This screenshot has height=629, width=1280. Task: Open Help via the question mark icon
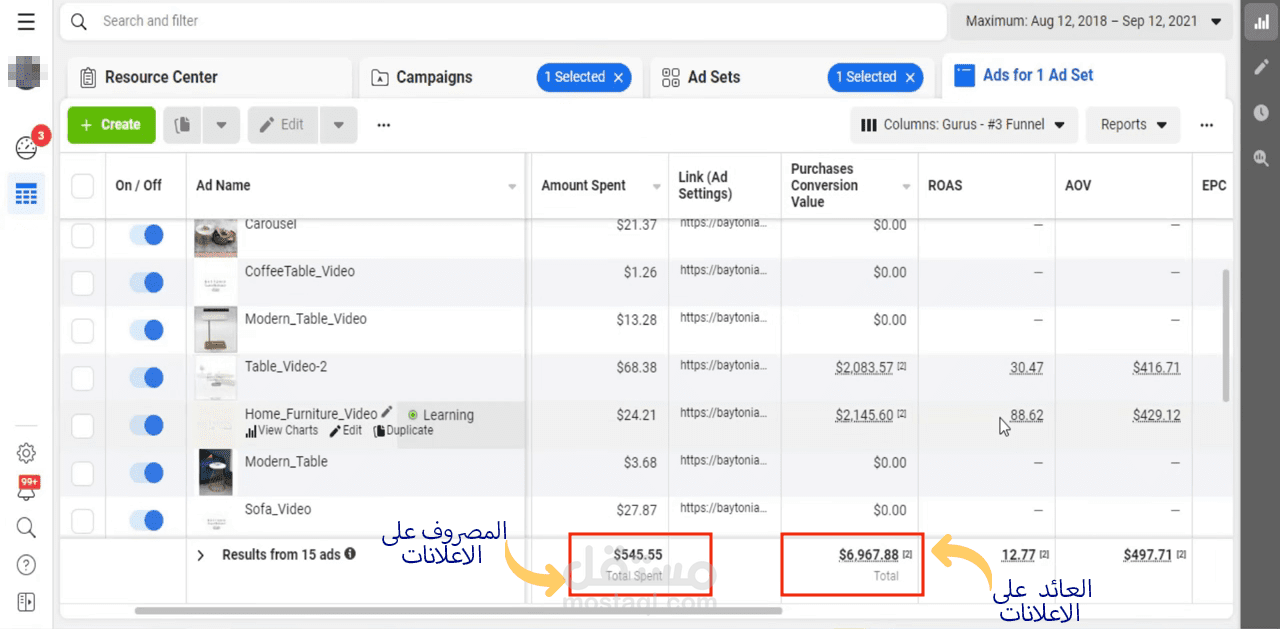[x=26, y=563]
